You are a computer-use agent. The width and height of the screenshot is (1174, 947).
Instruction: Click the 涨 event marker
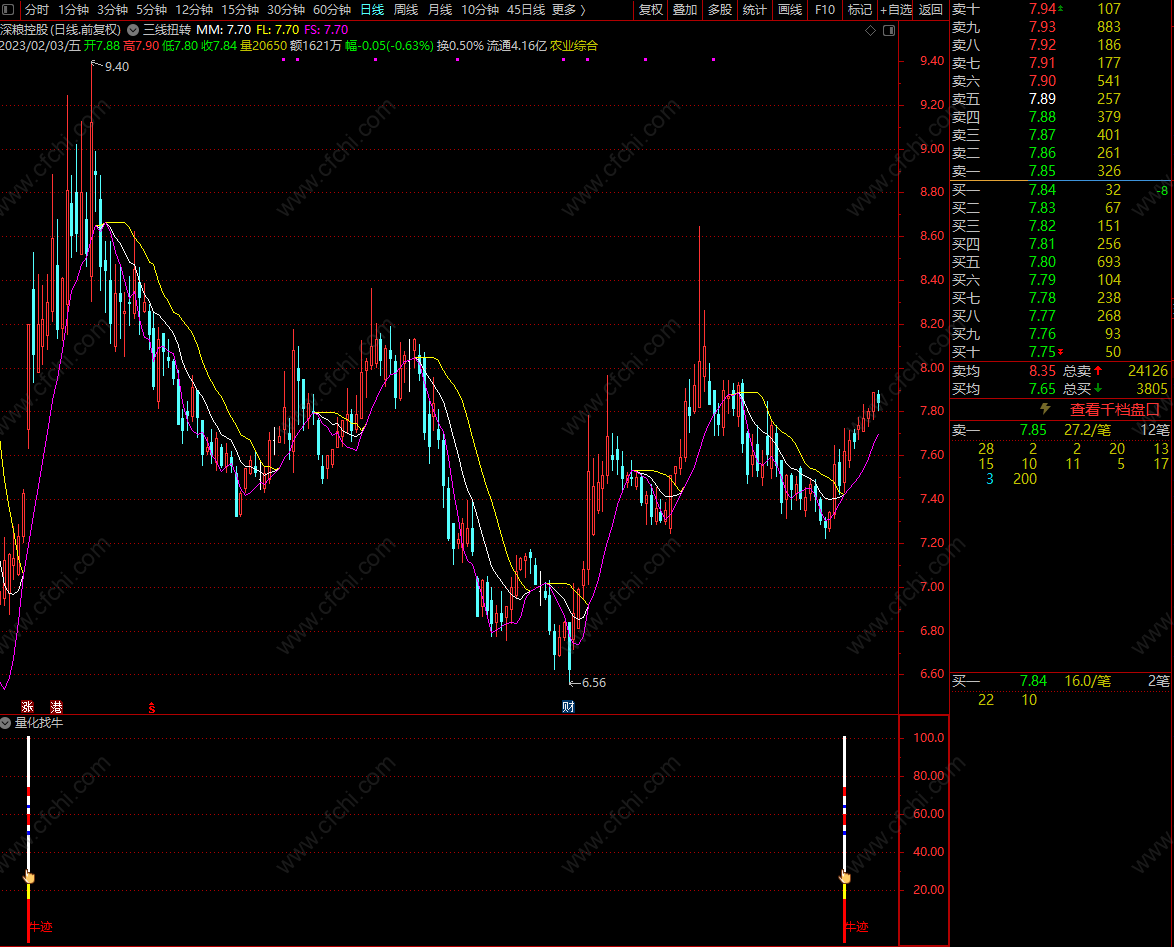[x=28, y=707]
